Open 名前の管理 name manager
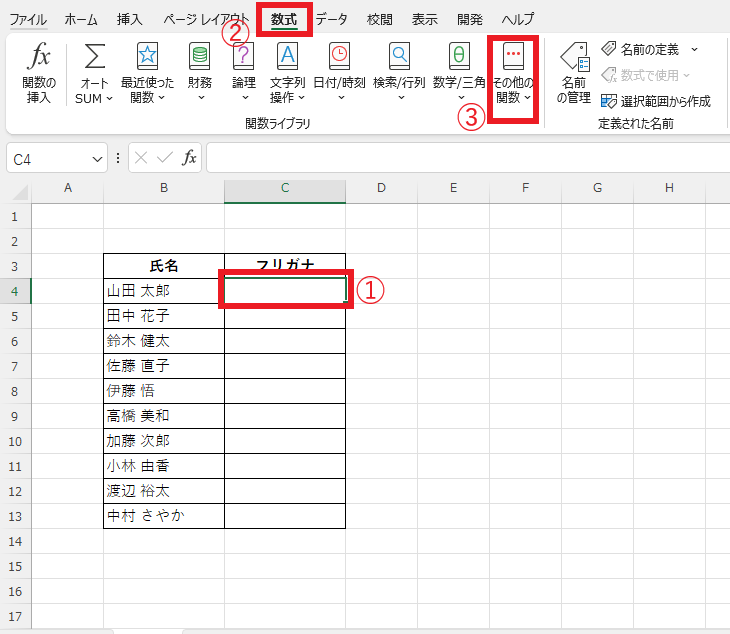The width and height of the screenshot is (730, 634). click(574, 73)
